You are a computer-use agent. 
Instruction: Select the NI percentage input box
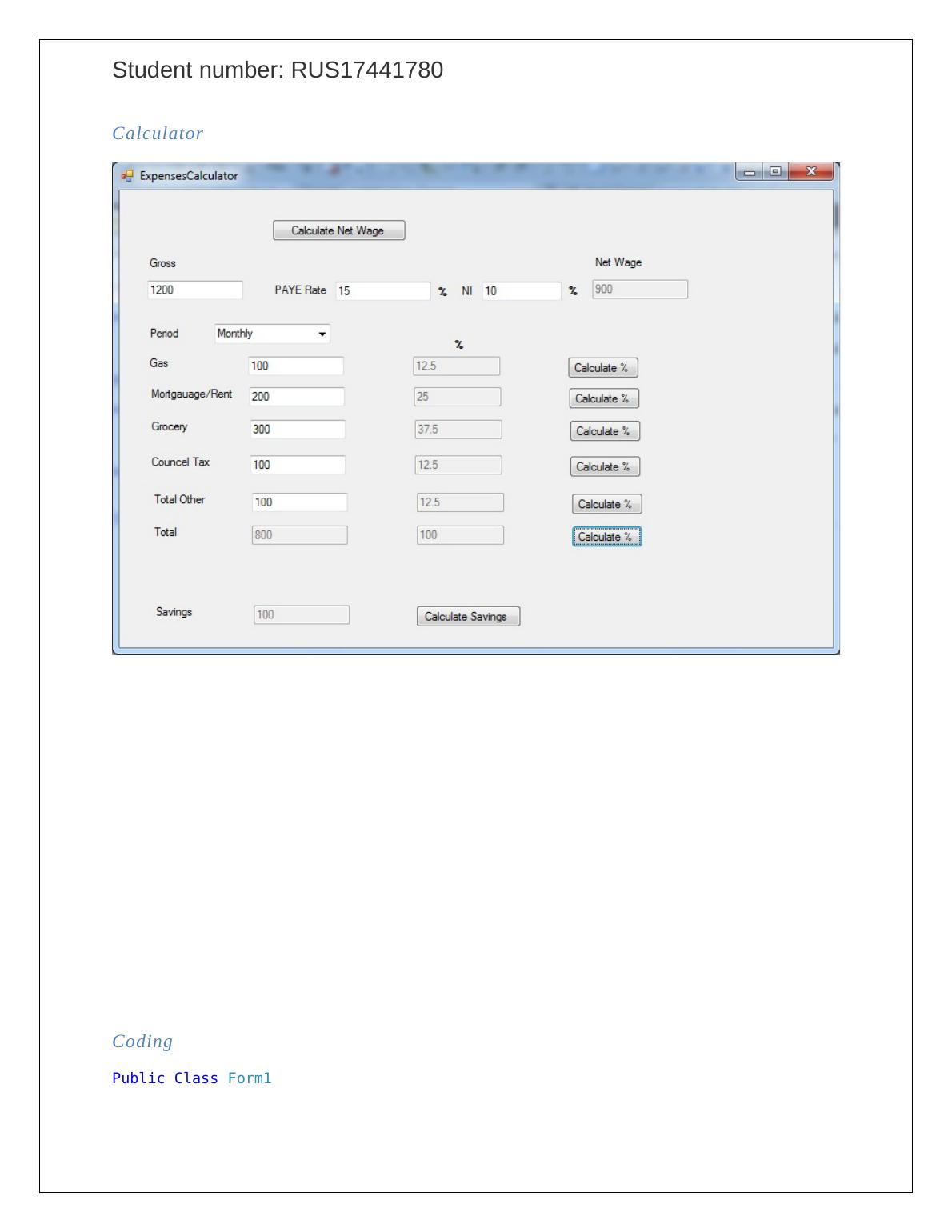(521, 291)
